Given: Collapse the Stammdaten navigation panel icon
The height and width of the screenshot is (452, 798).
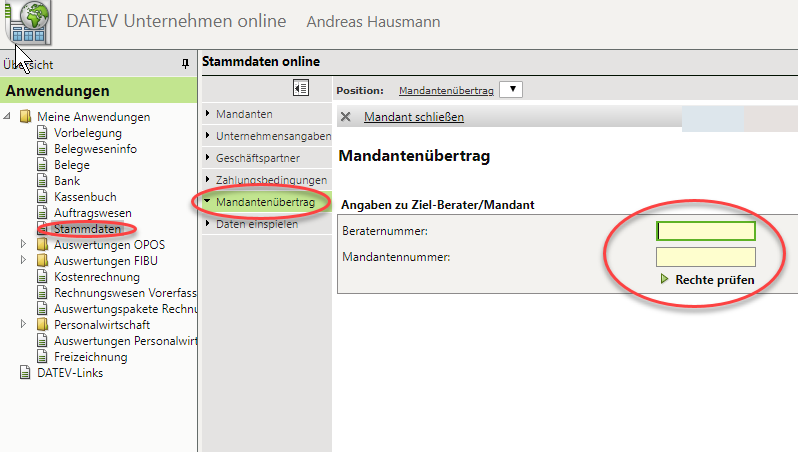Looking at the screenshot, I should pos(301,88).
